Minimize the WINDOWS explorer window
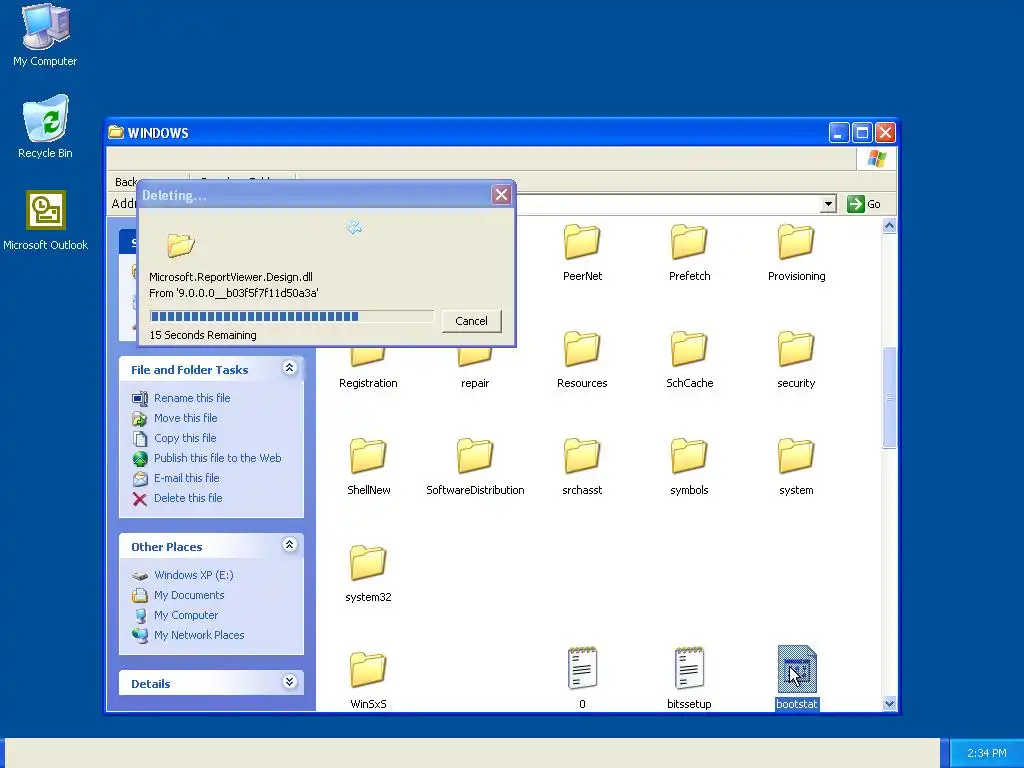This screenshot has height=768, width=1024. 839,133
